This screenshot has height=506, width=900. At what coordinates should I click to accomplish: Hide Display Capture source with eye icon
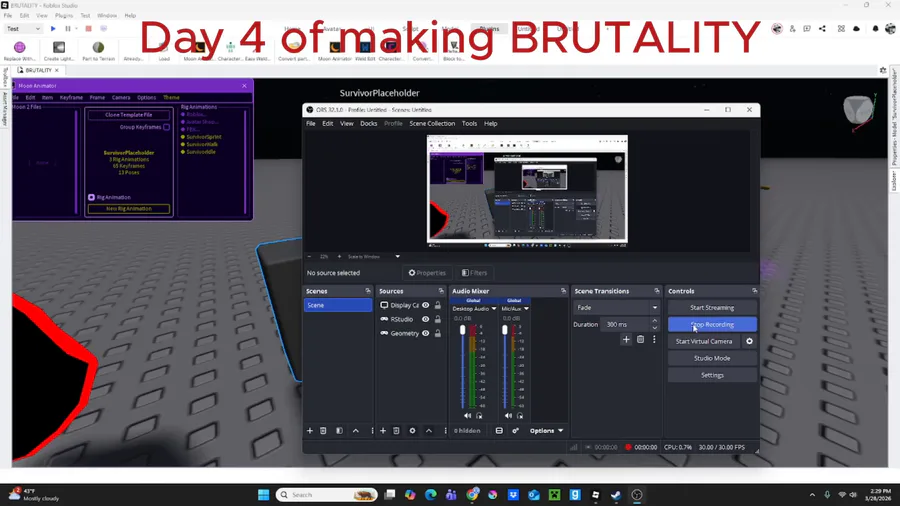[426, 305]
